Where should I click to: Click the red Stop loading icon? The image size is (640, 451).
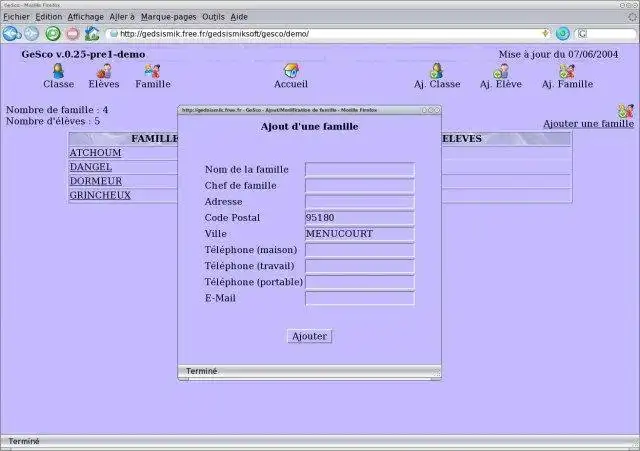pyautogui.click(x=73, y=33)
